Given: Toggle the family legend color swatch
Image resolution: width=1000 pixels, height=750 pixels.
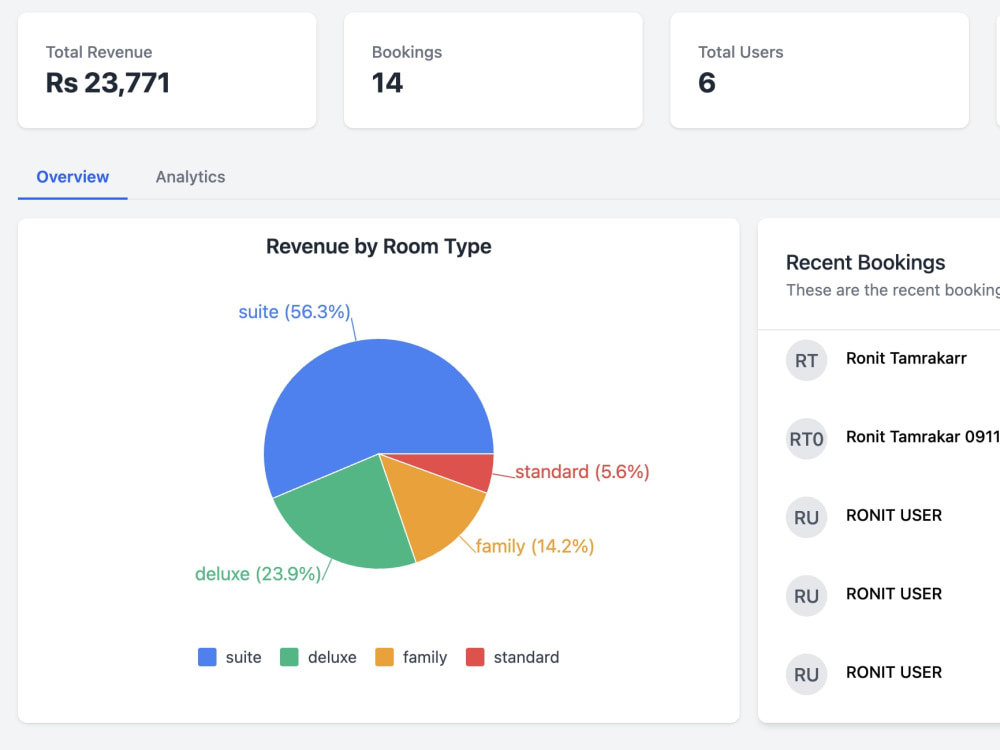Looking at the screenshot, I should click(x=385, y=657).
